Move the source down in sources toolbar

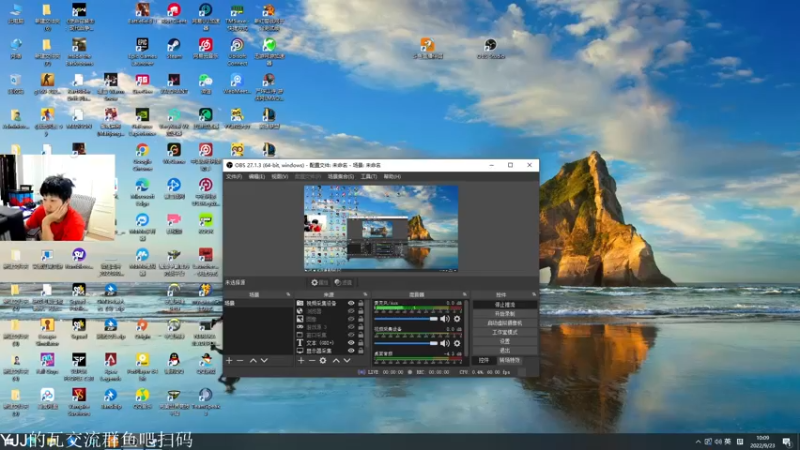(347, 361)
